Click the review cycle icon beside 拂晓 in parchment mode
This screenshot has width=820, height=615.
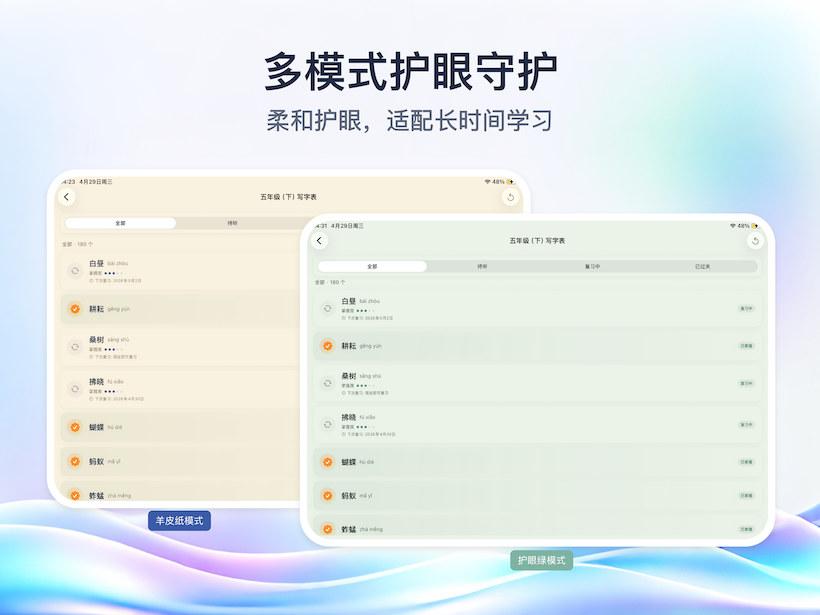tap(75, 389)
